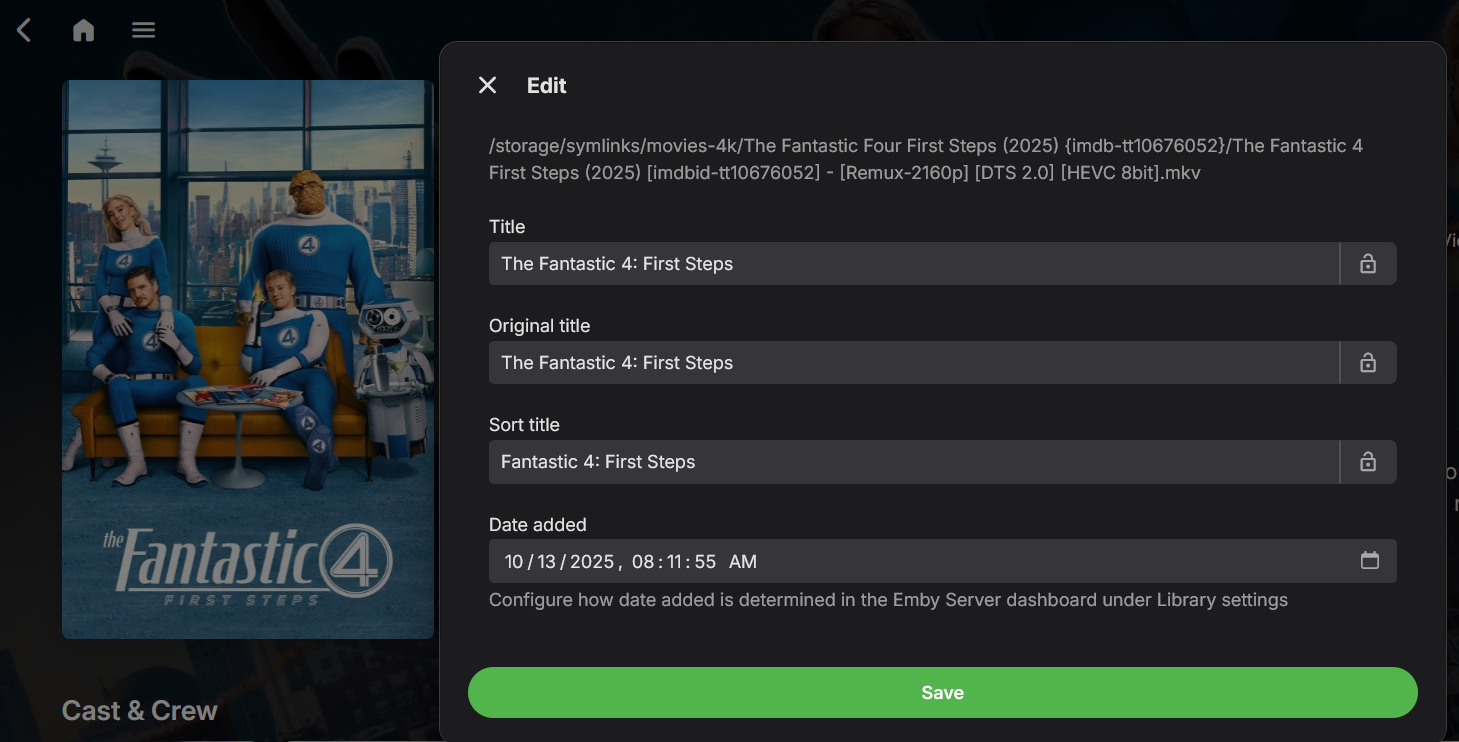Select the hour value in Date added
This screenshot has height=742, width=1459.
[642, 562]
